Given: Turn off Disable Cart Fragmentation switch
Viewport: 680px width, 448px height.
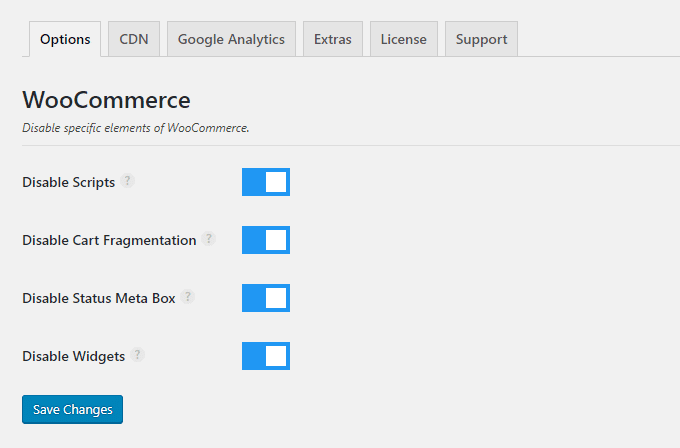Looking at the screenshot, I should (x=266, y=240).
